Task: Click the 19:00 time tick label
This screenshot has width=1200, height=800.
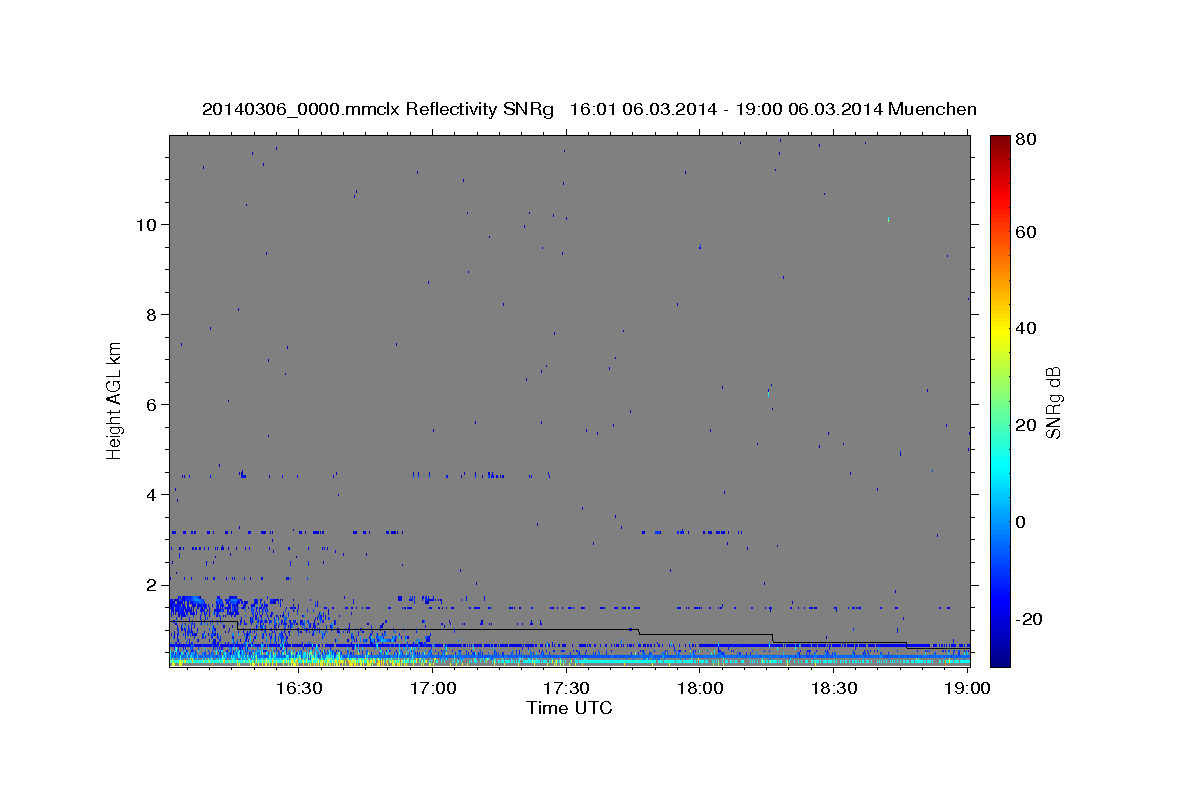Action: 968,689
